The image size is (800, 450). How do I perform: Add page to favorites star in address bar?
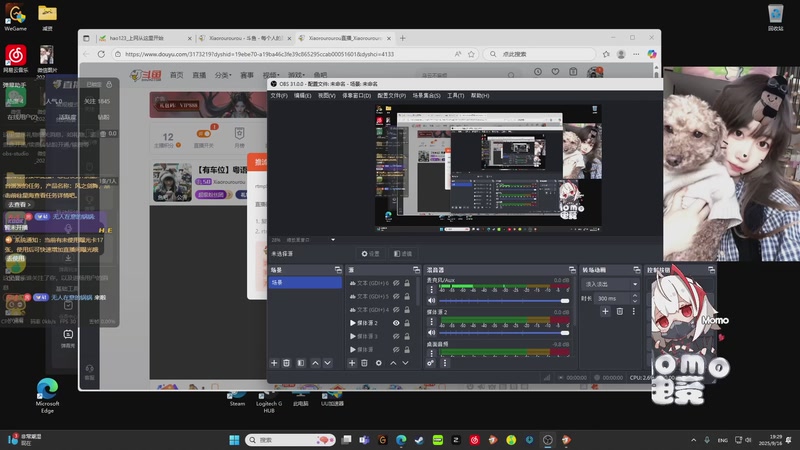[471, 54]
